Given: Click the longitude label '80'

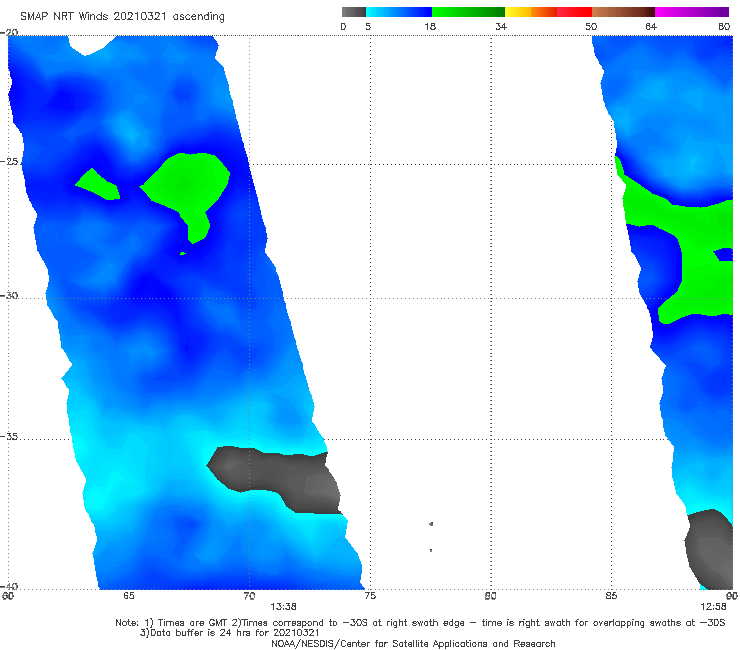Looking at the screenshot, I should 490,596.
